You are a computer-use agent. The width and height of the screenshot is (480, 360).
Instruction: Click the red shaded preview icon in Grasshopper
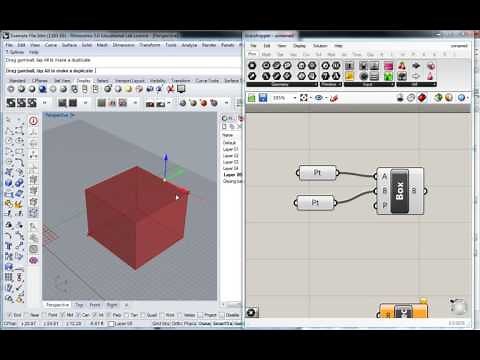click(422, 98)
